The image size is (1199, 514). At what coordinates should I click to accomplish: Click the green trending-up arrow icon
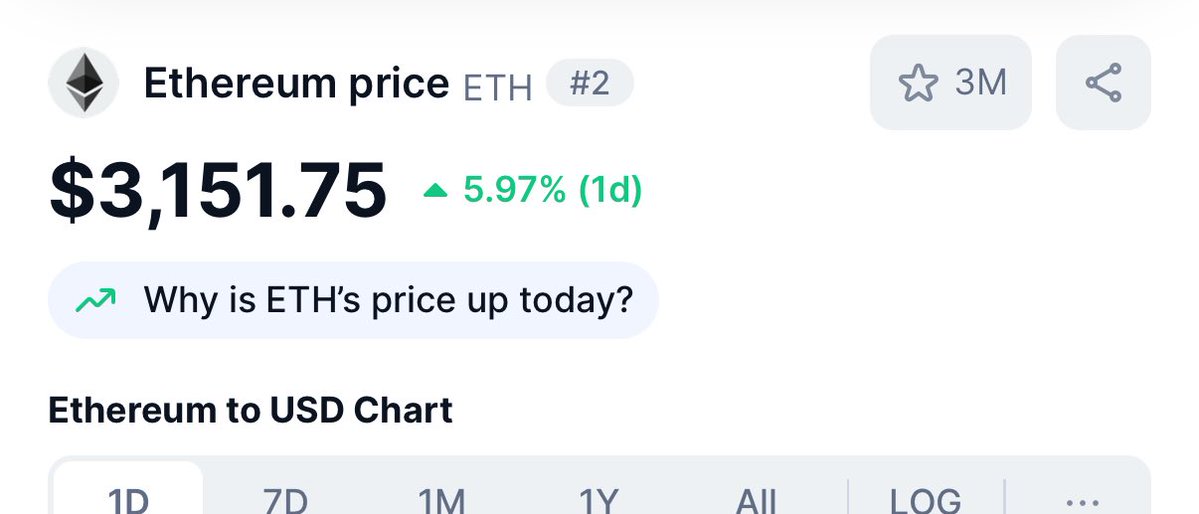tap(96, 300)
